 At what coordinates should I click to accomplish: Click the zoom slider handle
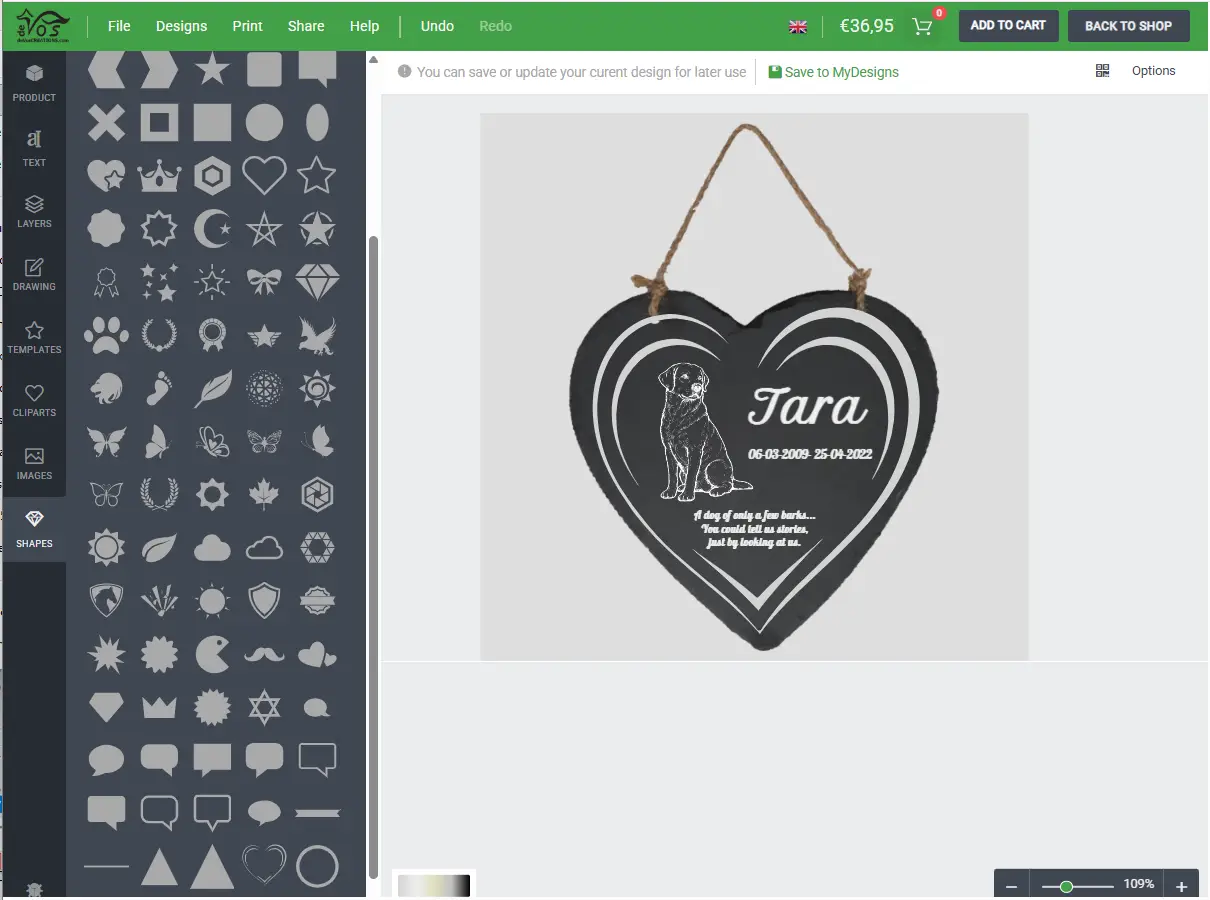point(1066,886)
